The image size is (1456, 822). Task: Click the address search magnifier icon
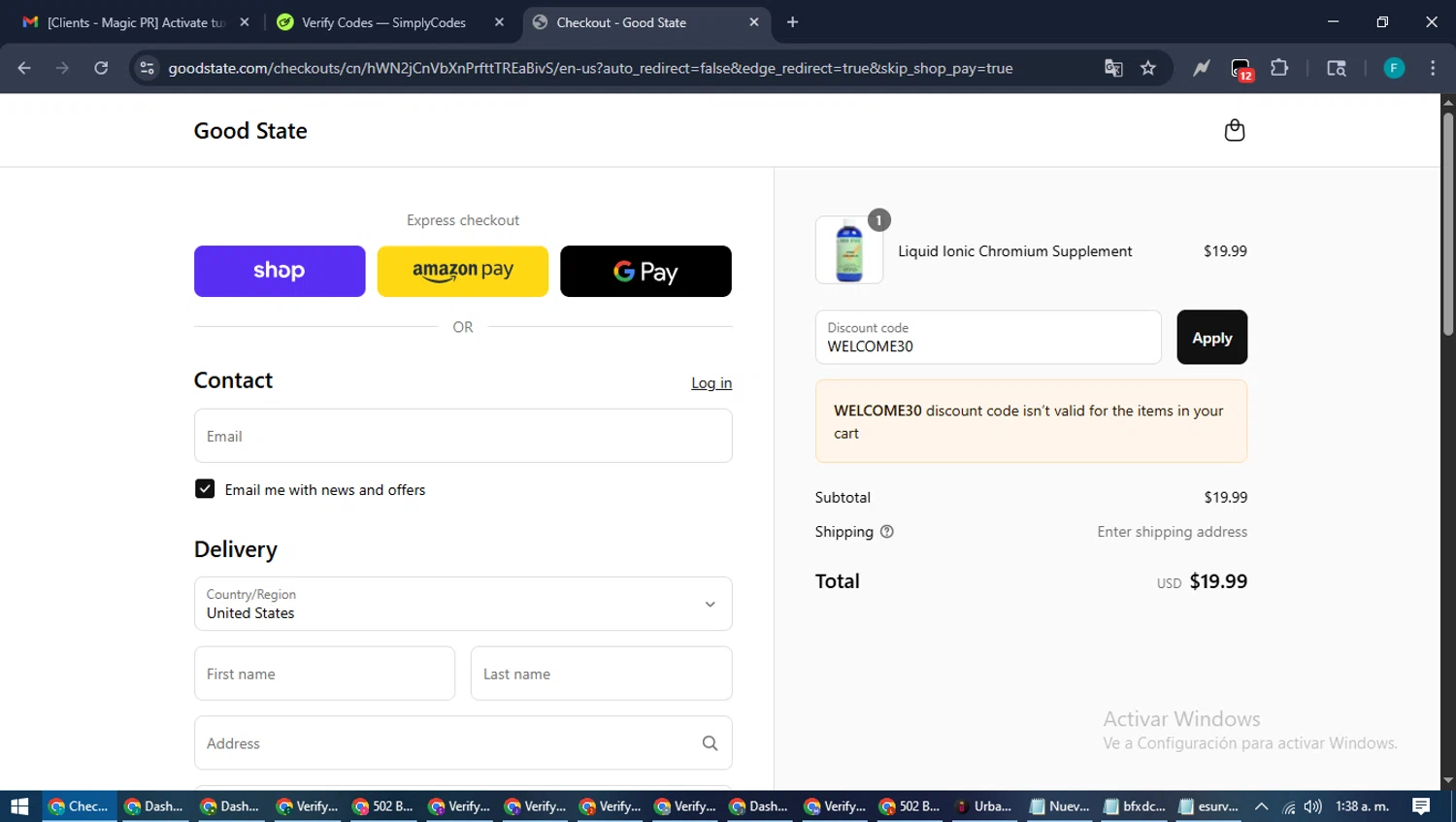point(710,743)
